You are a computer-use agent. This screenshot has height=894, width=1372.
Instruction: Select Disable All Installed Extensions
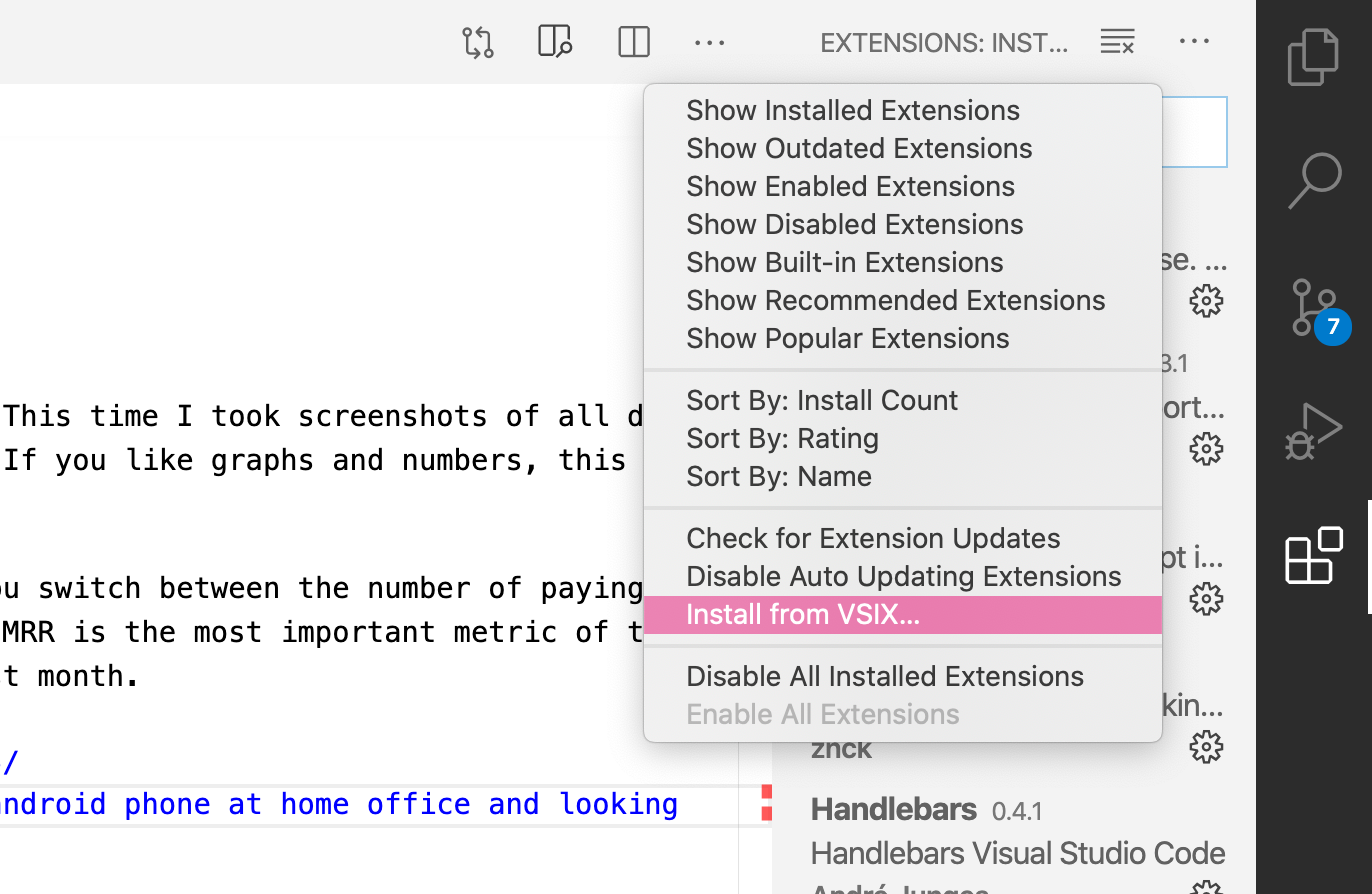click(885, 676)
